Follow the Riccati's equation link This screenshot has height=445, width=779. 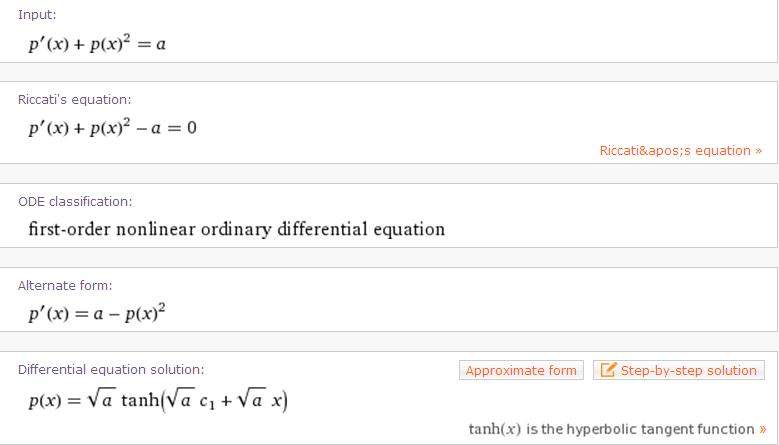click(x=675, y=150)
